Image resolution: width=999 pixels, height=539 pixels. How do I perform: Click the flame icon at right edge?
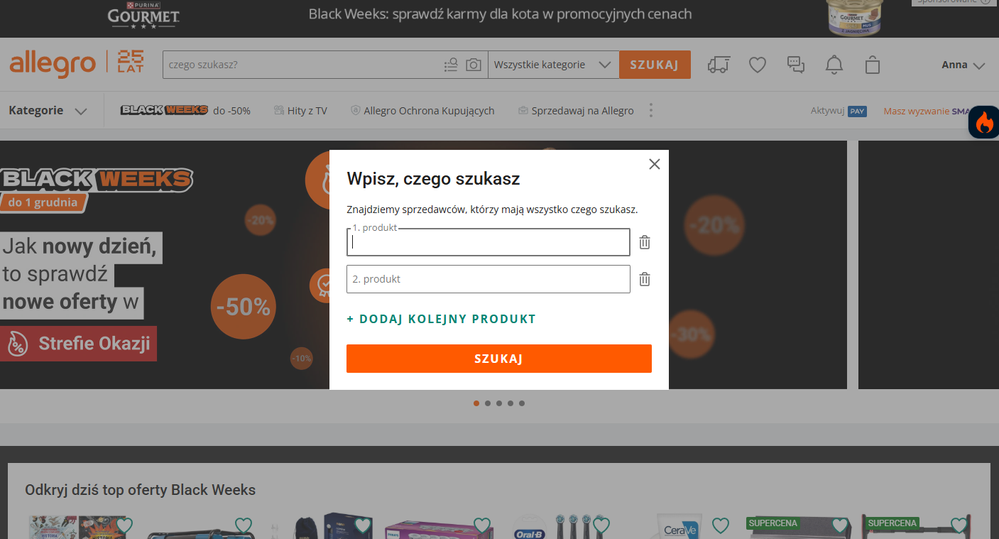pos(984,122)
